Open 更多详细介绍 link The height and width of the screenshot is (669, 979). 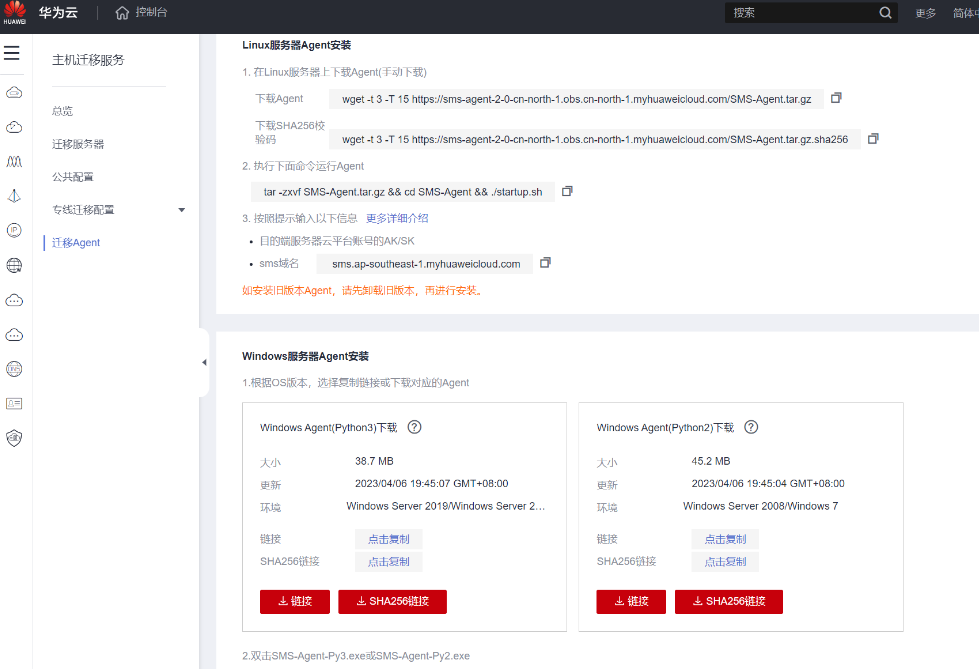pyautogui.click(x=397, y=218)
